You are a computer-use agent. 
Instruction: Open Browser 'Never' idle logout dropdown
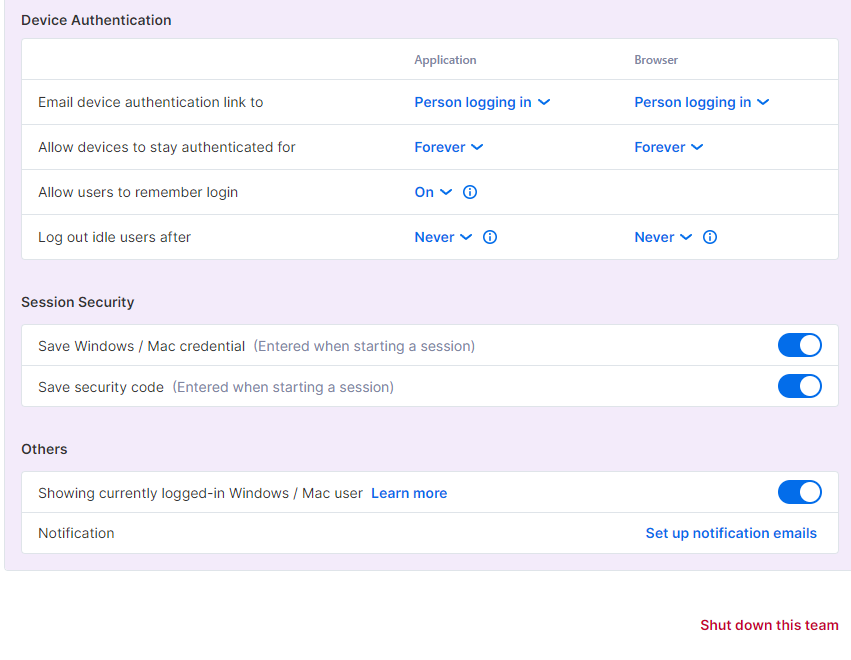[x=663, y=237]
